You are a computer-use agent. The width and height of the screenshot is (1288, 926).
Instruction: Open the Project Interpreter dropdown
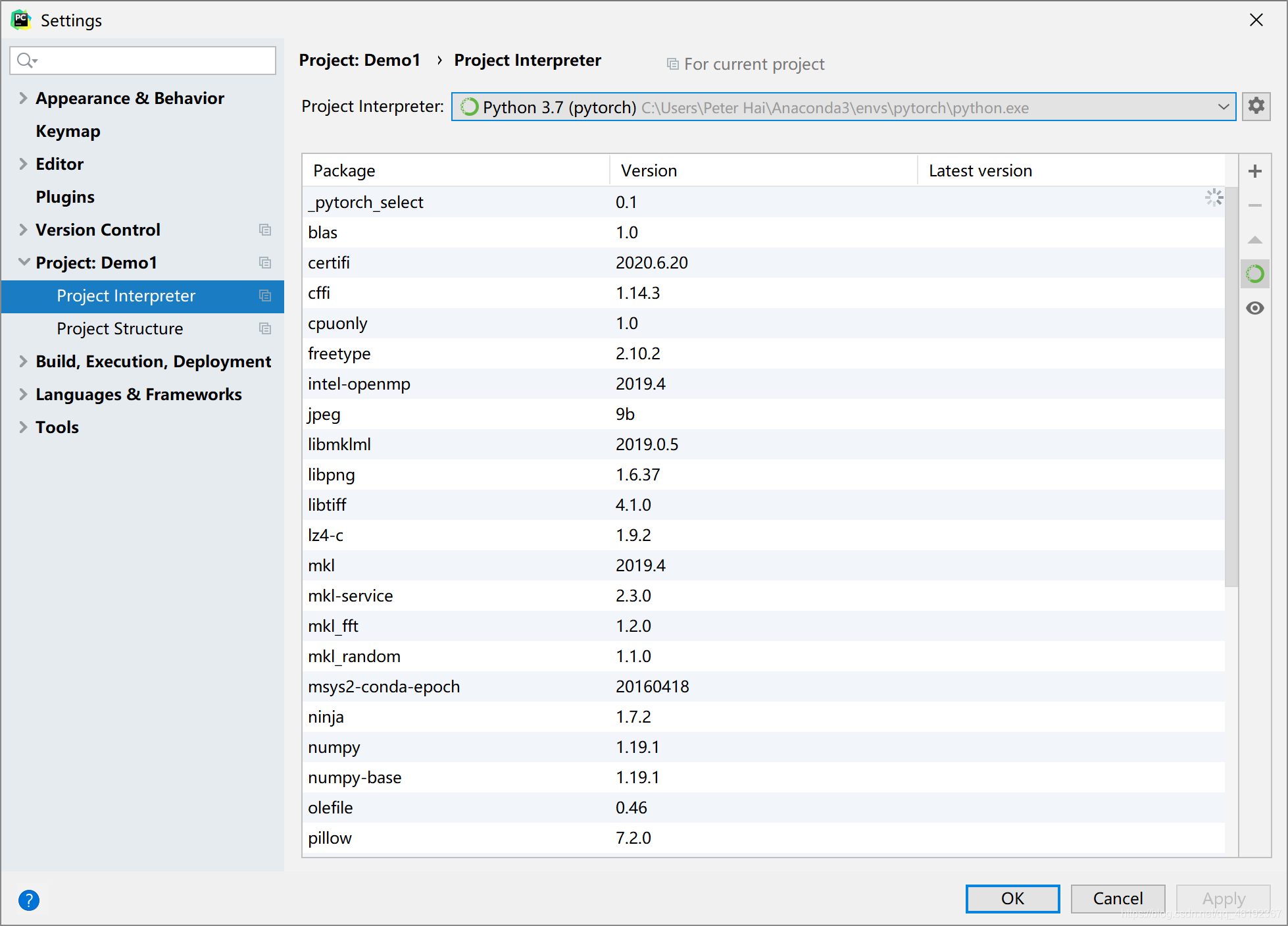[x=1223, y=107]
